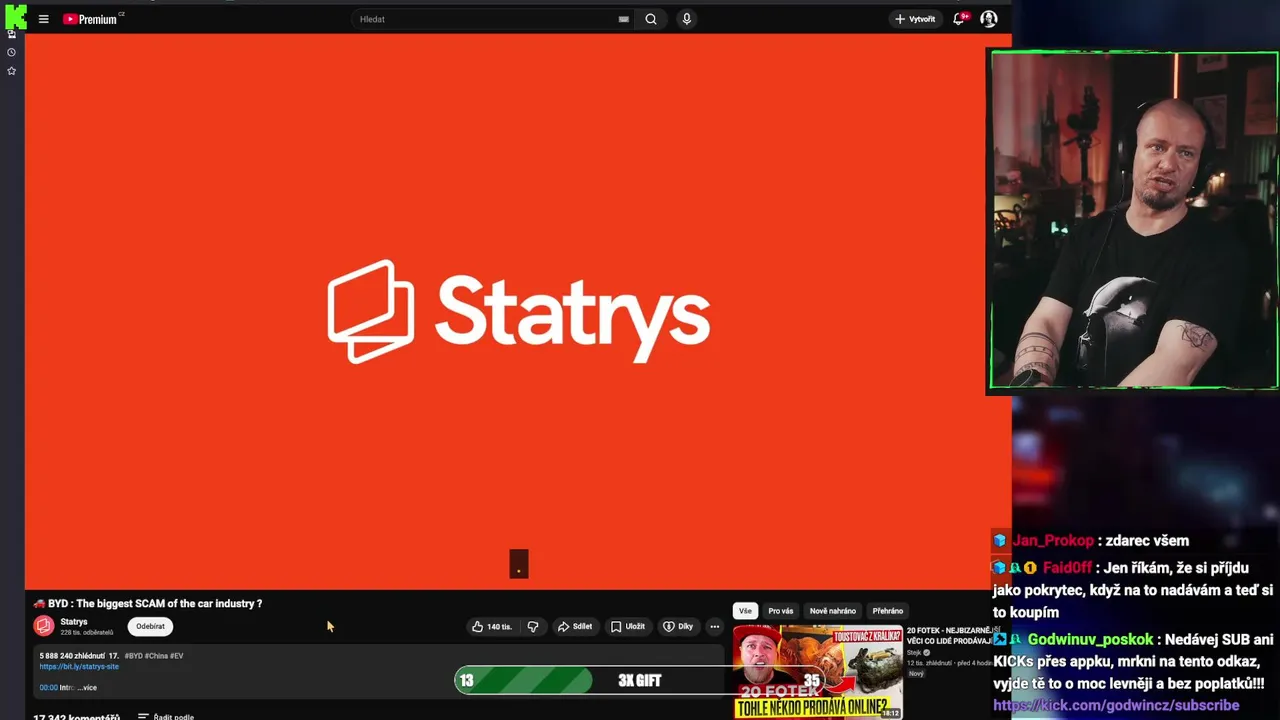This screenshot has height=720, width=1280.
Task: Start voice search with the microphone
Action: [686, 19]
